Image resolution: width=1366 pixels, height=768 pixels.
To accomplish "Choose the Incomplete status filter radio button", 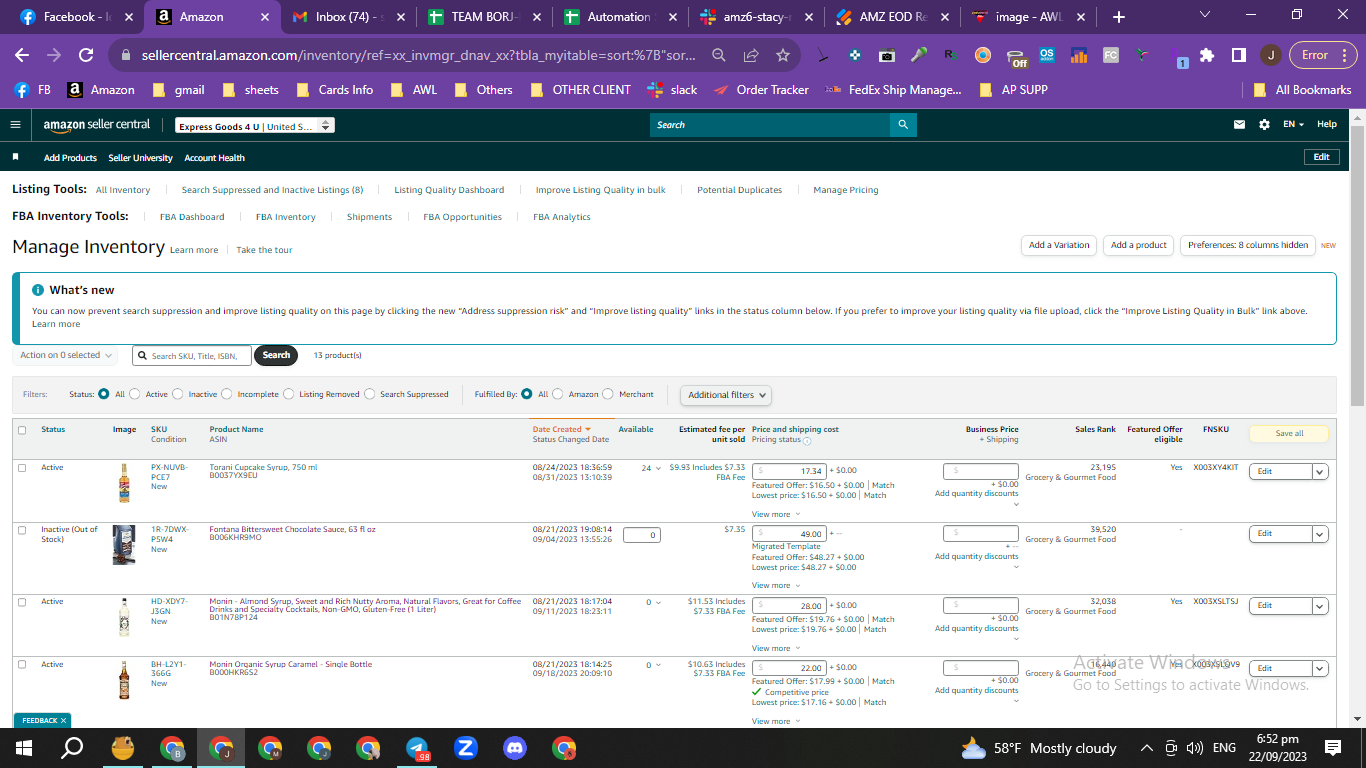I will (227, 394).
